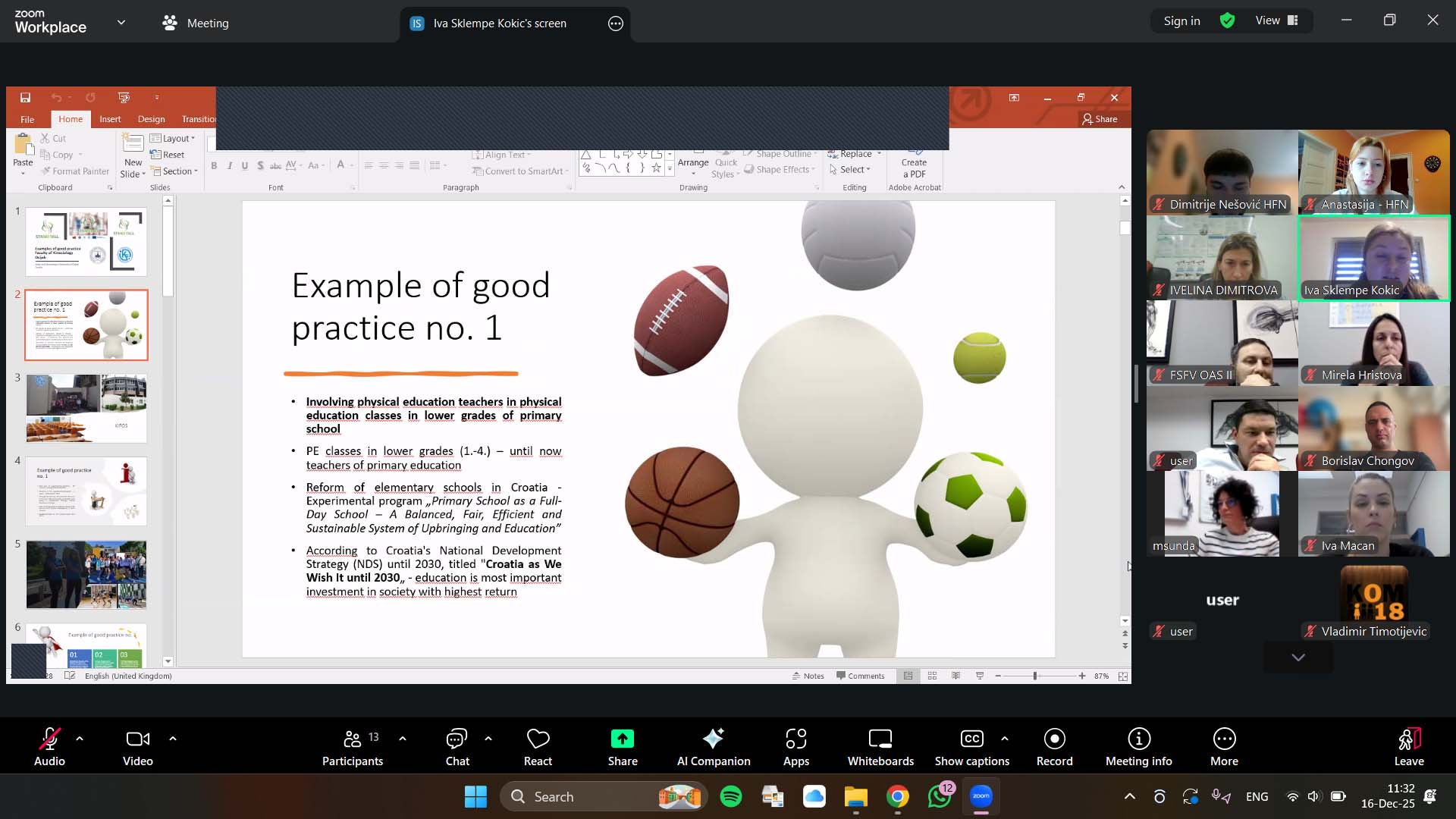Open the More options menu

click(1224, 747)
